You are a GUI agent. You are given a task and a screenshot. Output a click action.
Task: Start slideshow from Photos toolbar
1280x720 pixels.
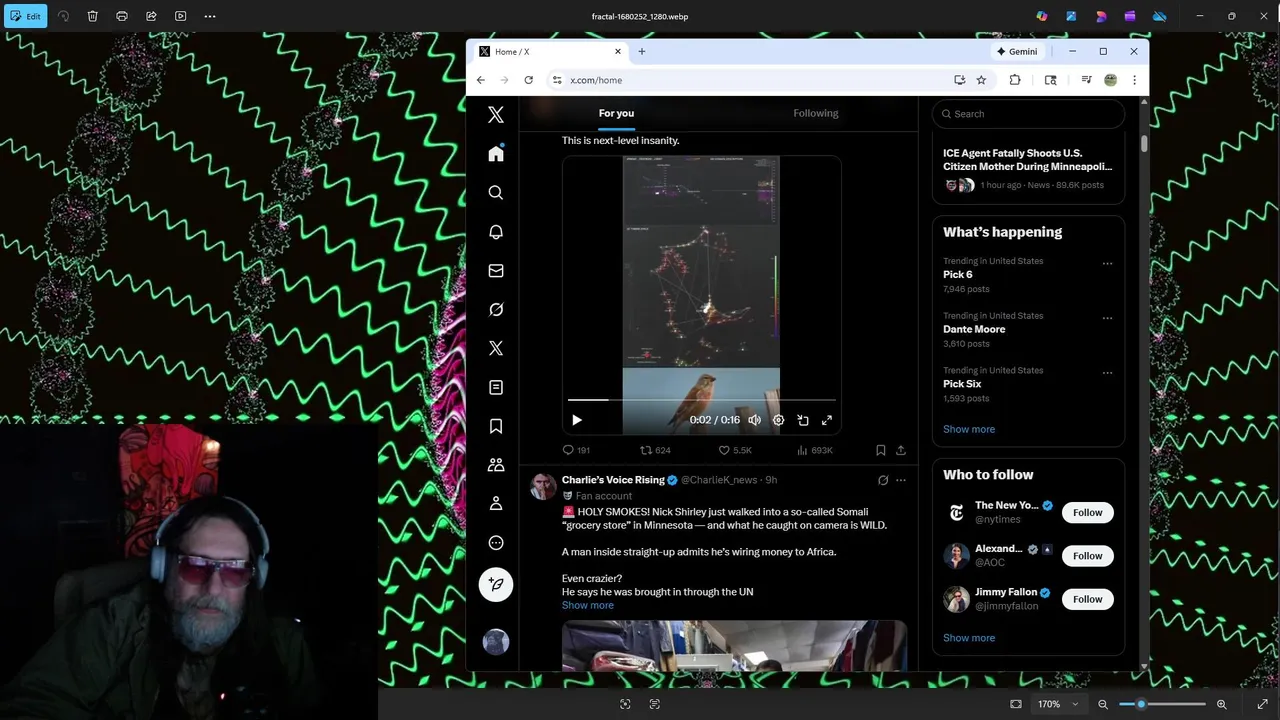tap(180, 16)
